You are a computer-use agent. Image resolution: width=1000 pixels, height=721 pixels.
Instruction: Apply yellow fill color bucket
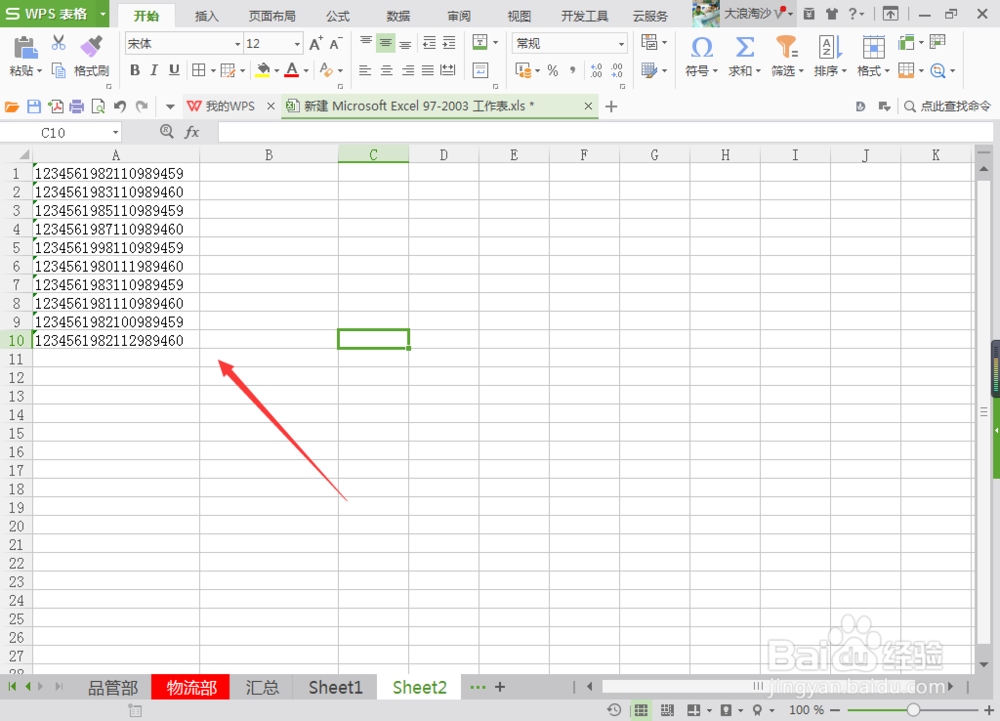[263, 70]
